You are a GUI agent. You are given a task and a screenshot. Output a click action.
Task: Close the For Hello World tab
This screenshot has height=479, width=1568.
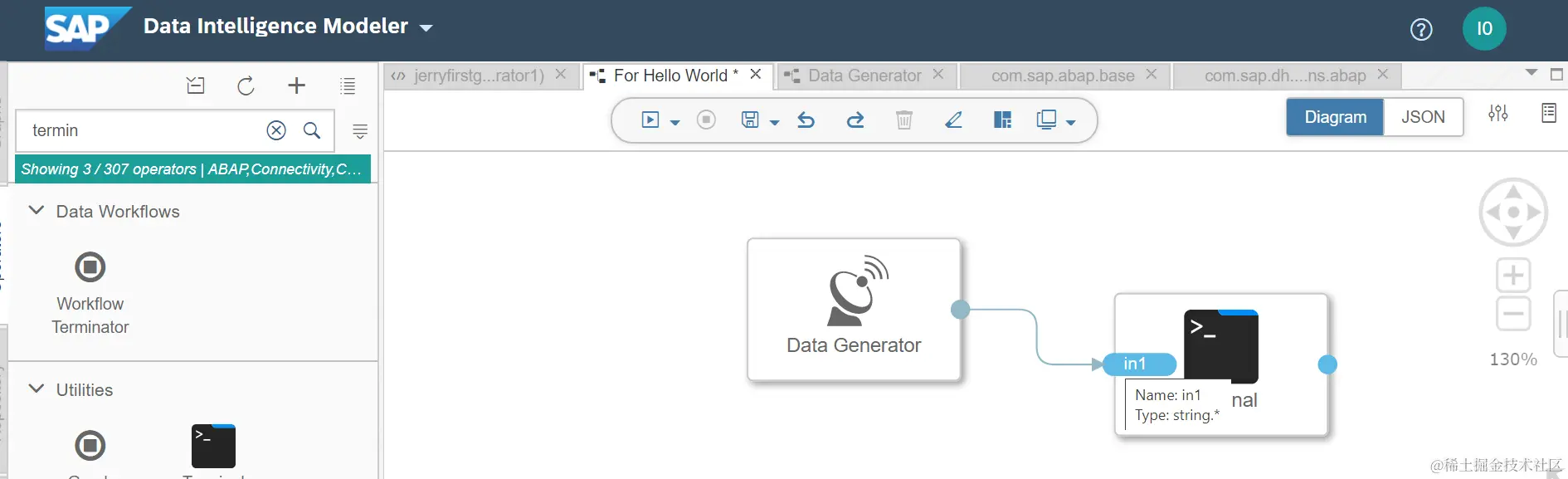click(x=756, y=74)
